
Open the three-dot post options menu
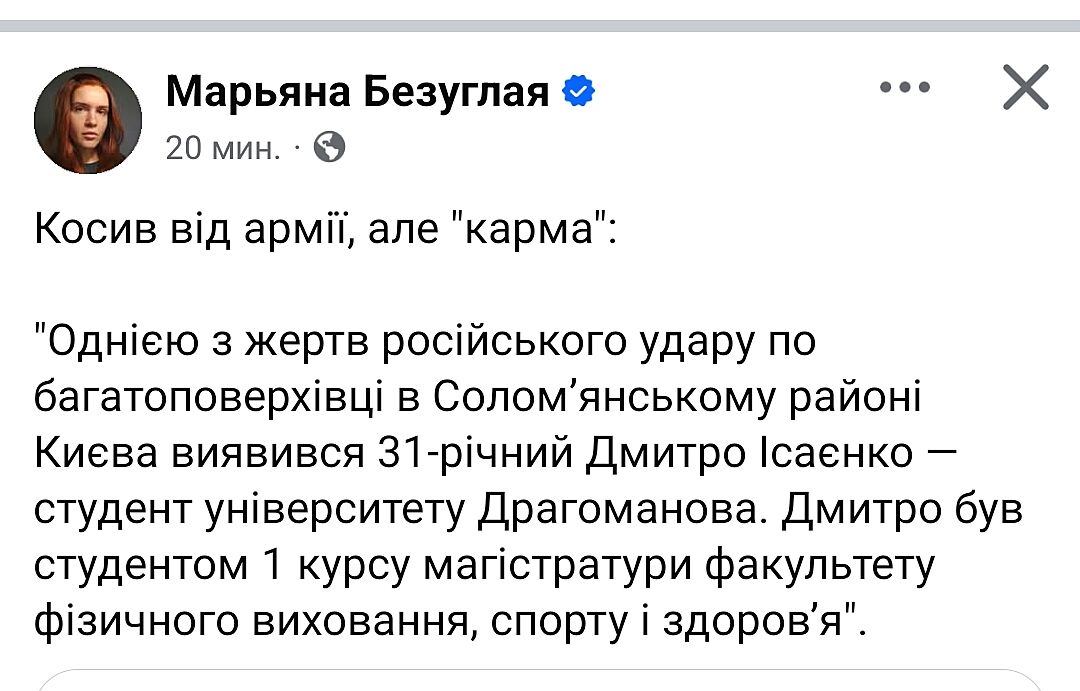pos(906,88)
